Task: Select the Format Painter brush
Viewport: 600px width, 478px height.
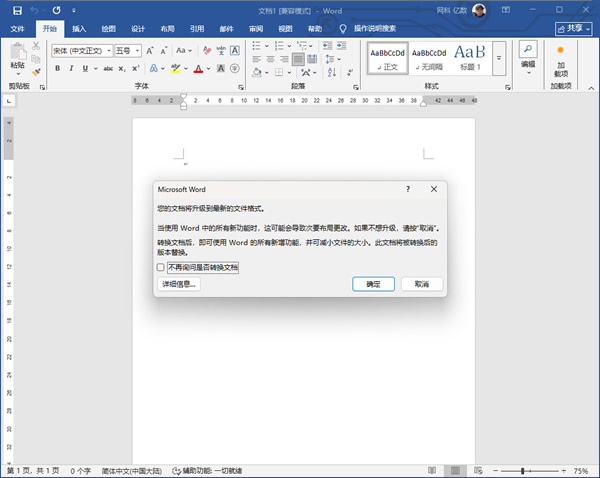Action: tap(36, 72)
